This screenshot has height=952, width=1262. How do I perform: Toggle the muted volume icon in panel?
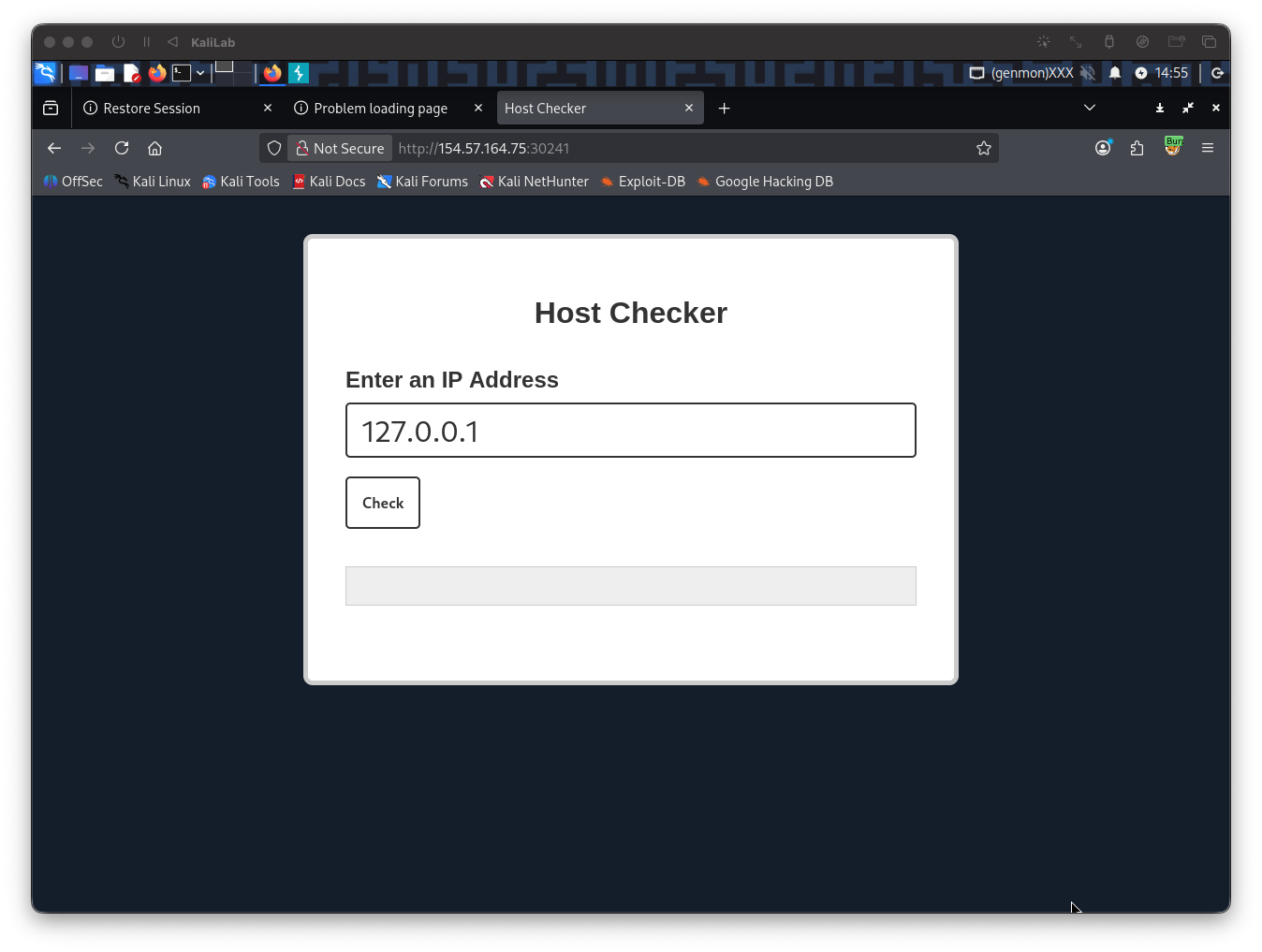pos(1087,73)
